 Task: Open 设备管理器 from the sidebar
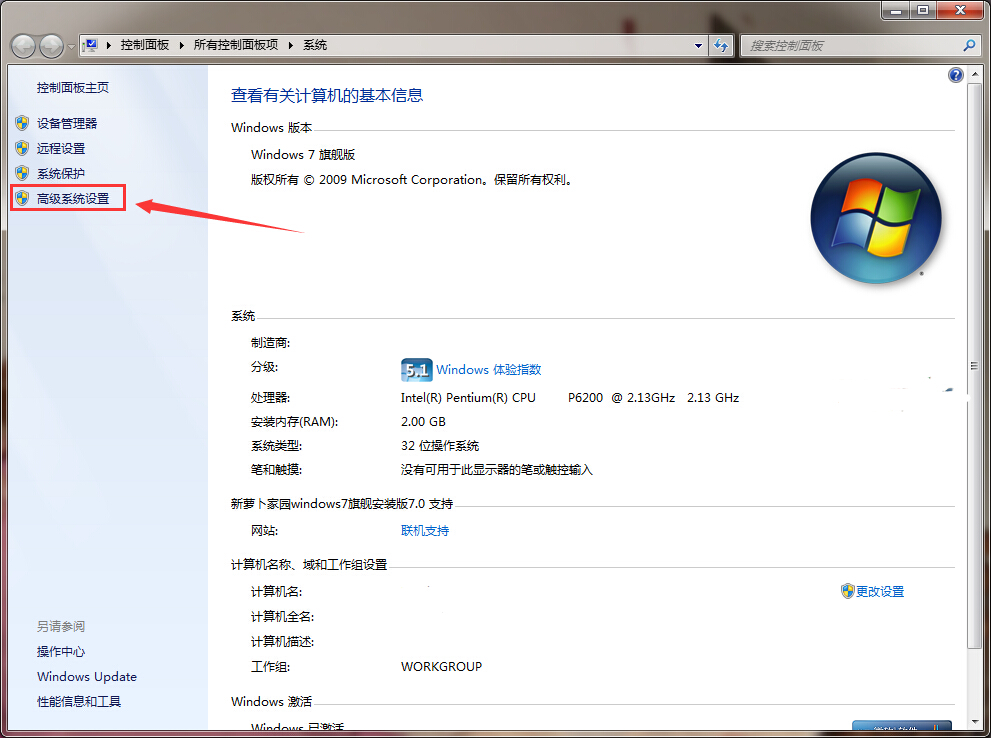[65, 123]
